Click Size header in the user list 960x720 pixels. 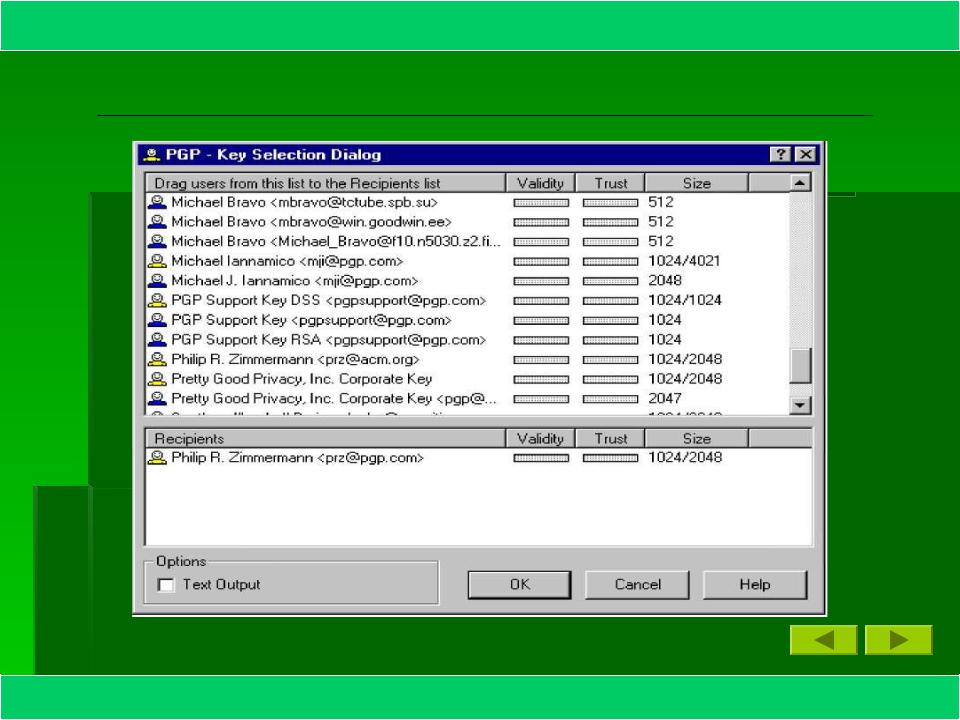(697, 183)
